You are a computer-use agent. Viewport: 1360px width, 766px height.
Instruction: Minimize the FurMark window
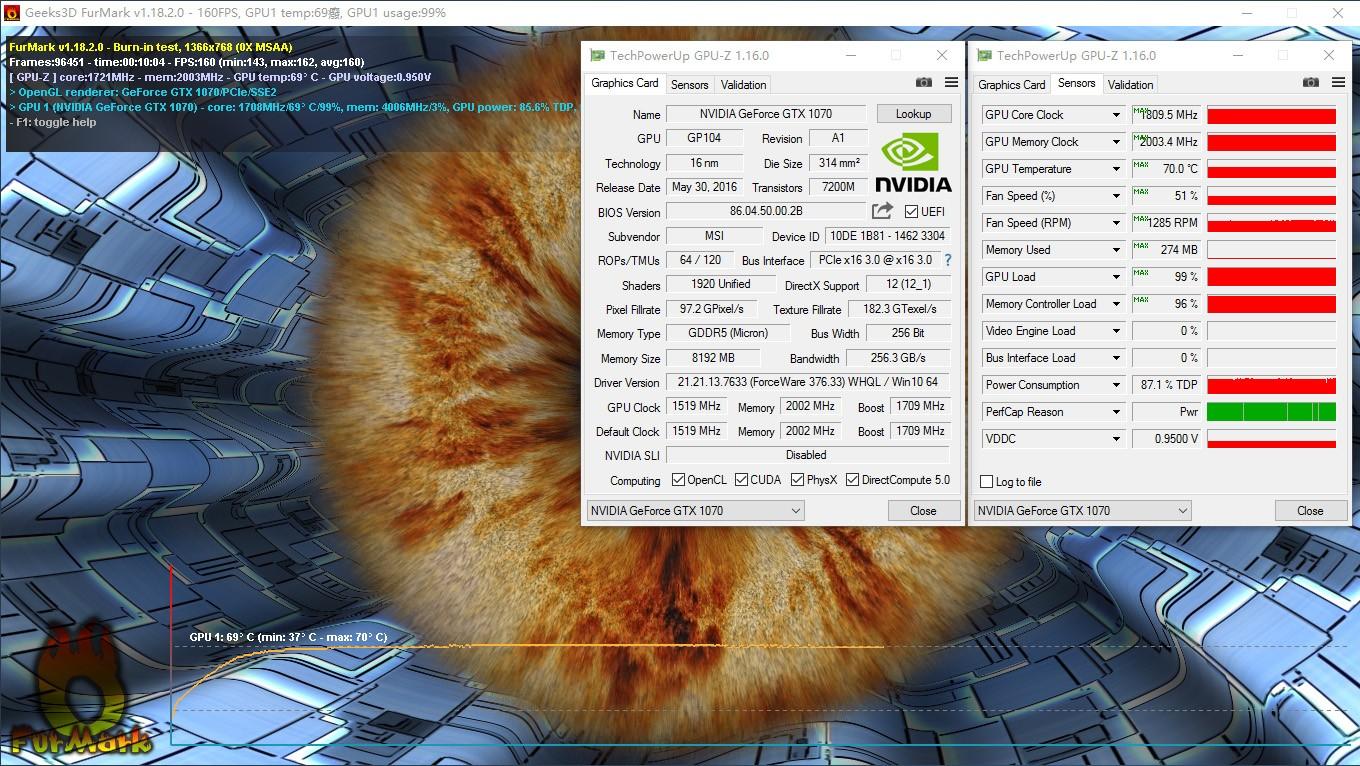[1247, 13]
